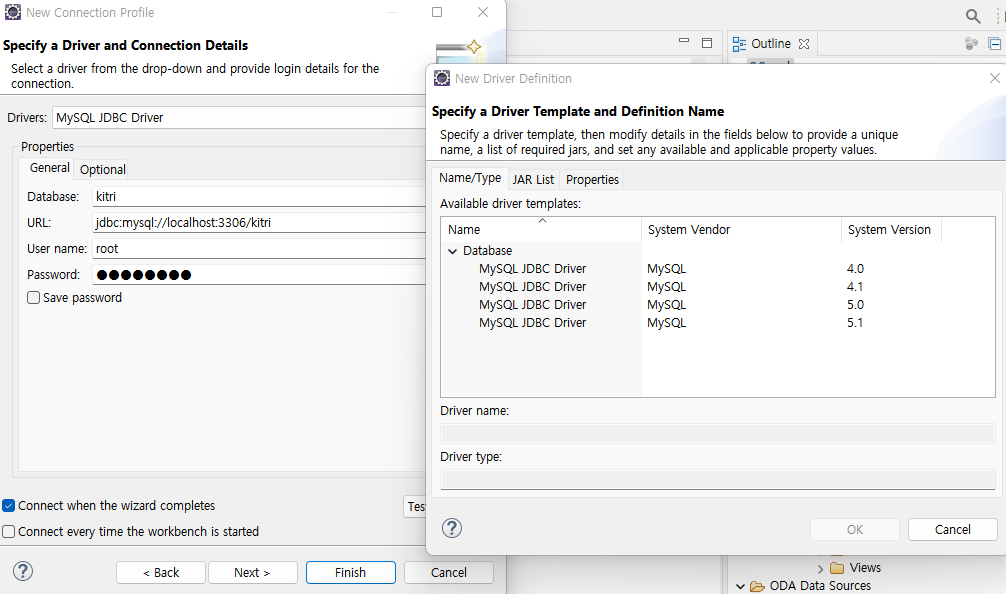Collapse the ODA Data Sources node
Screen dimensions: 1006x594
click(x=740, y=586)
